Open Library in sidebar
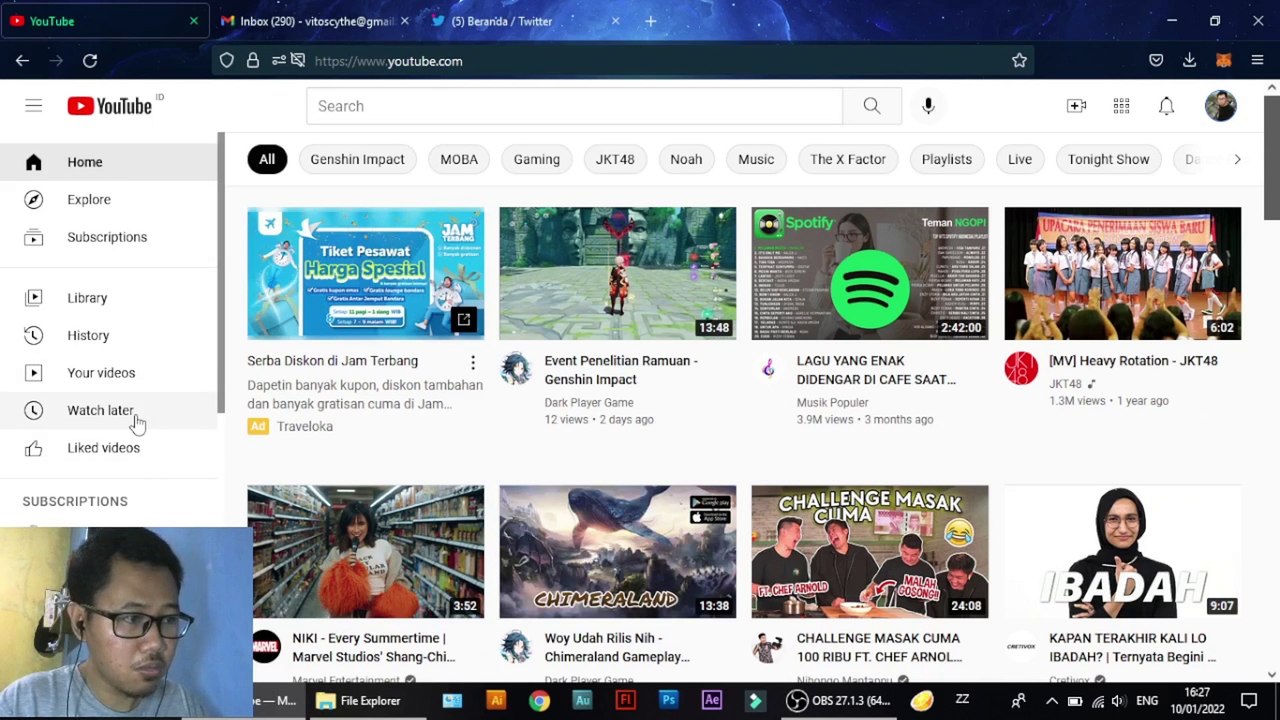Image resolution: width=1280 pixels, height=720 pixels. [x=108, y=298]
